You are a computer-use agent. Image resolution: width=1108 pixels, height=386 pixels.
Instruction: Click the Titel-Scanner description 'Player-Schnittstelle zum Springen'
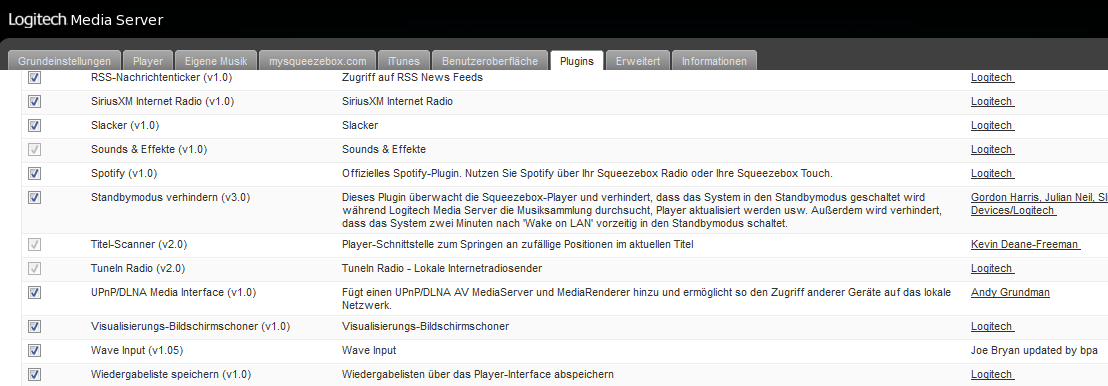518,244
